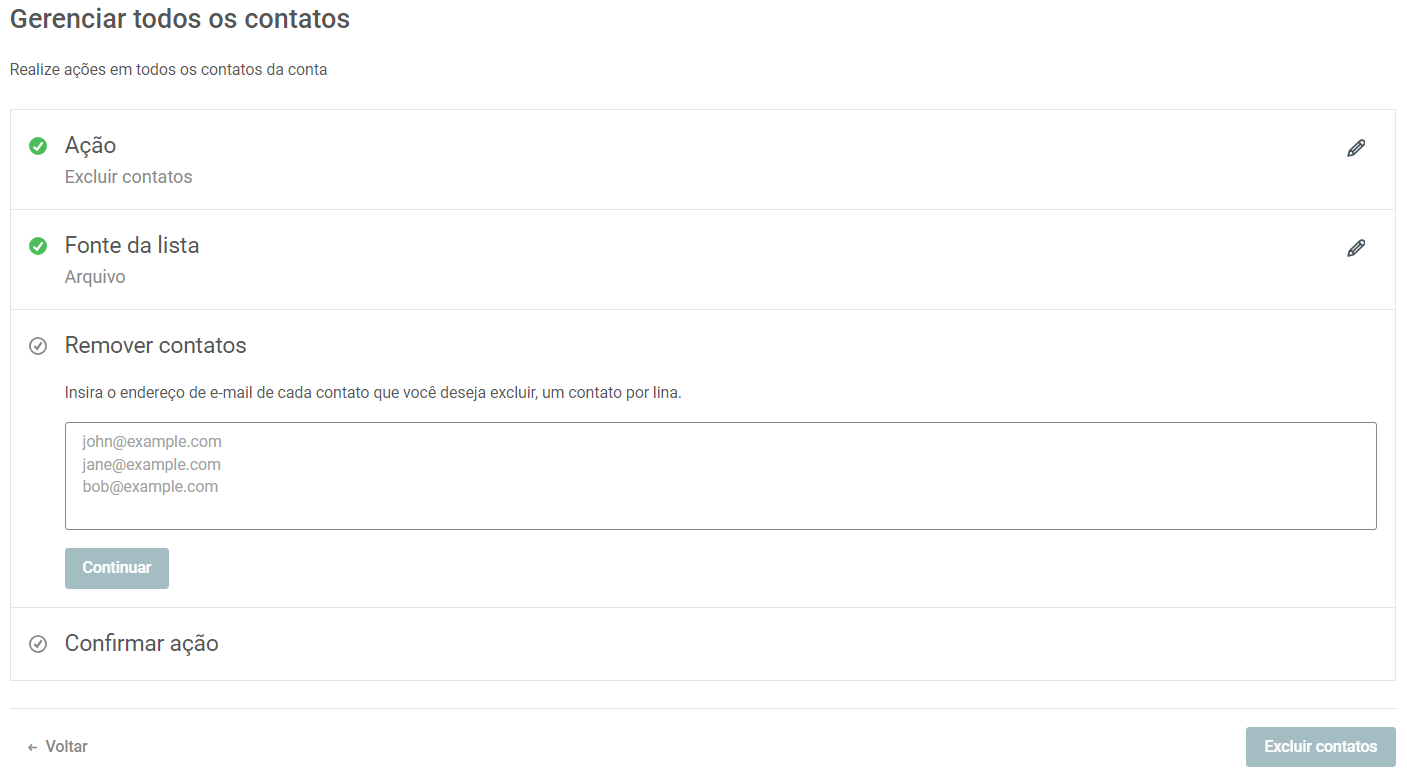
Task: Expand the Fonte da lista section heading
Action: coord(132,245)
